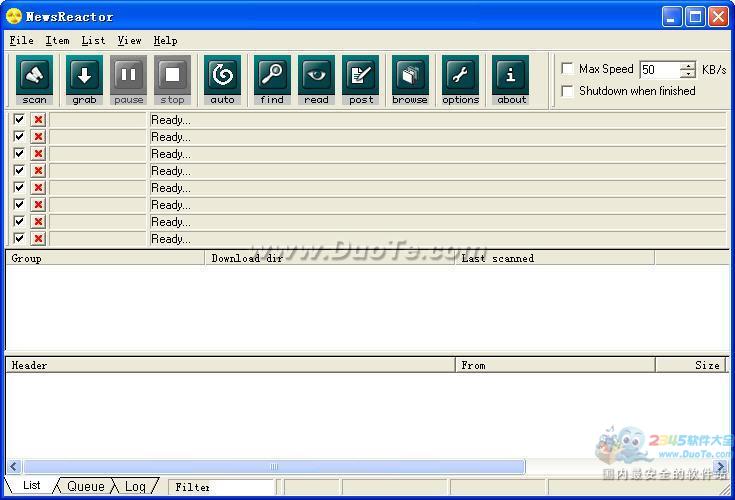Click the post message icon

[x=360, y=80]
